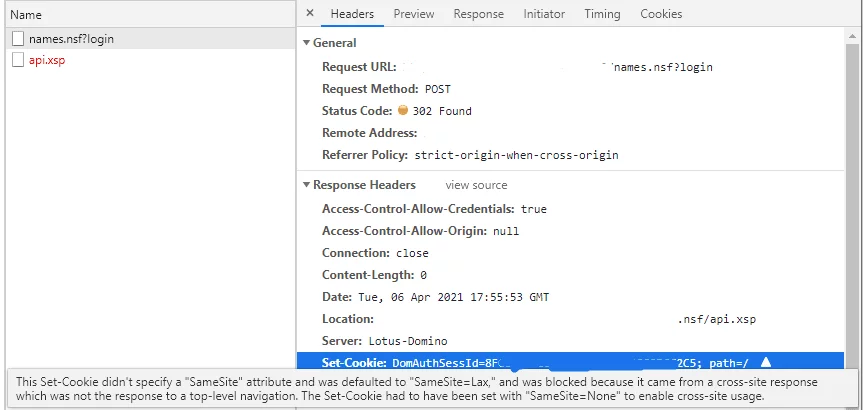Open the Timing tab
Viewport: 863px width, 410px height.
pyautogui.click(x=602, y=14)
